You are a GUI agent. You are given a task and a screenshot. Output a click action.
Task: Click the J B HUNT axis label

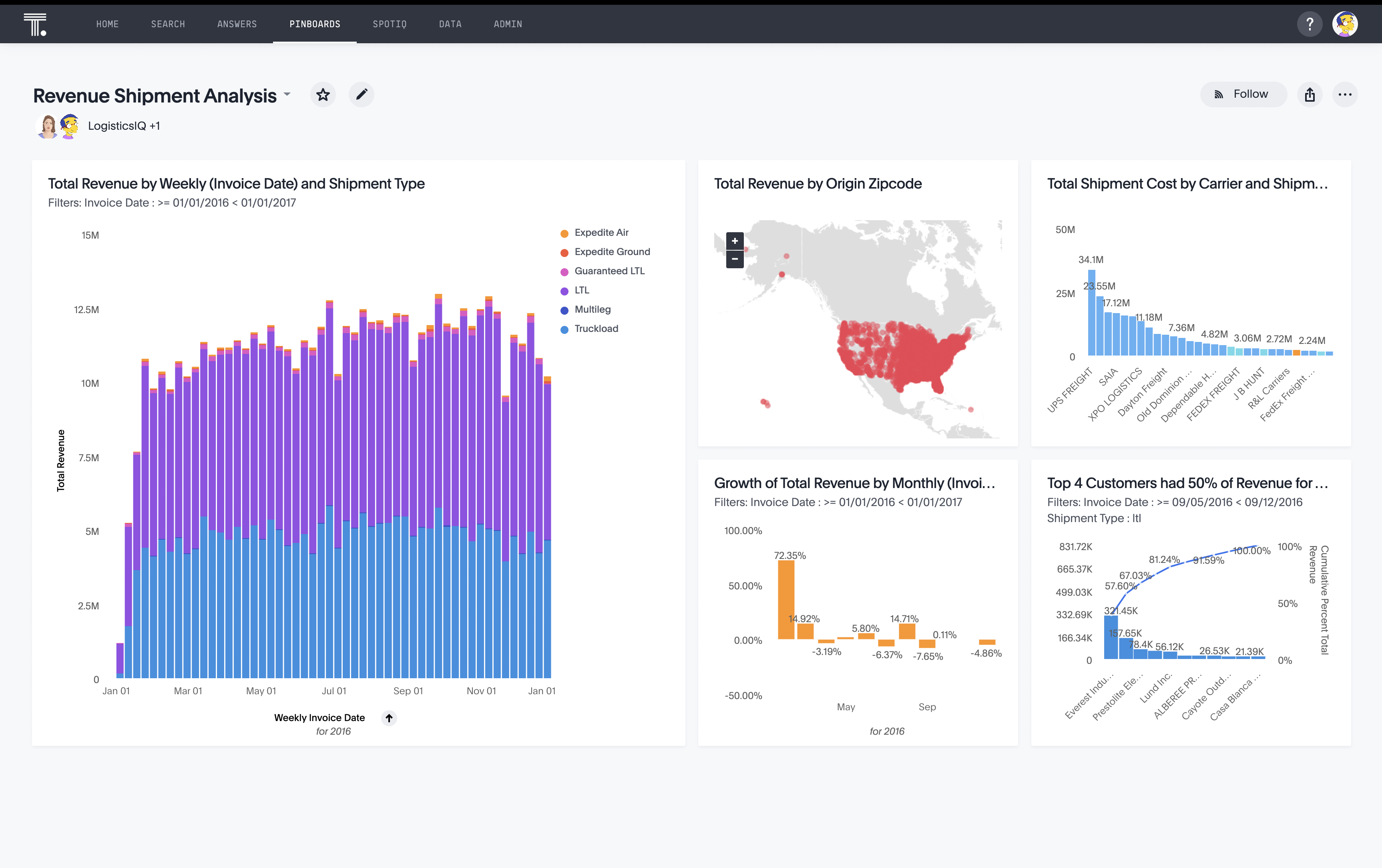click(1249, 384)
